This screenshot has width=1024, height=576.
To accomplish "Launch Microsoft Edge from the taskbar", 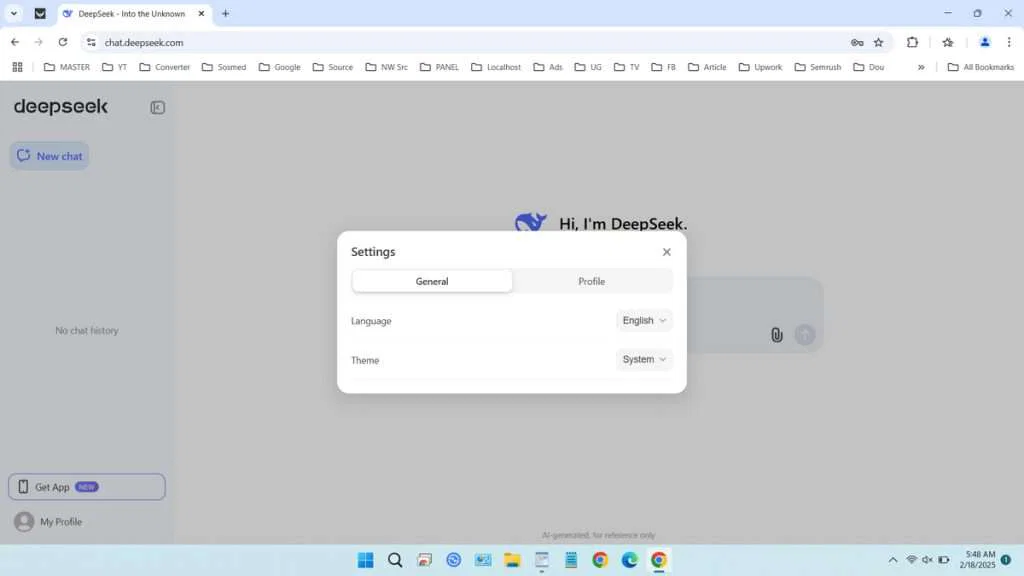I will click(628, 560).
